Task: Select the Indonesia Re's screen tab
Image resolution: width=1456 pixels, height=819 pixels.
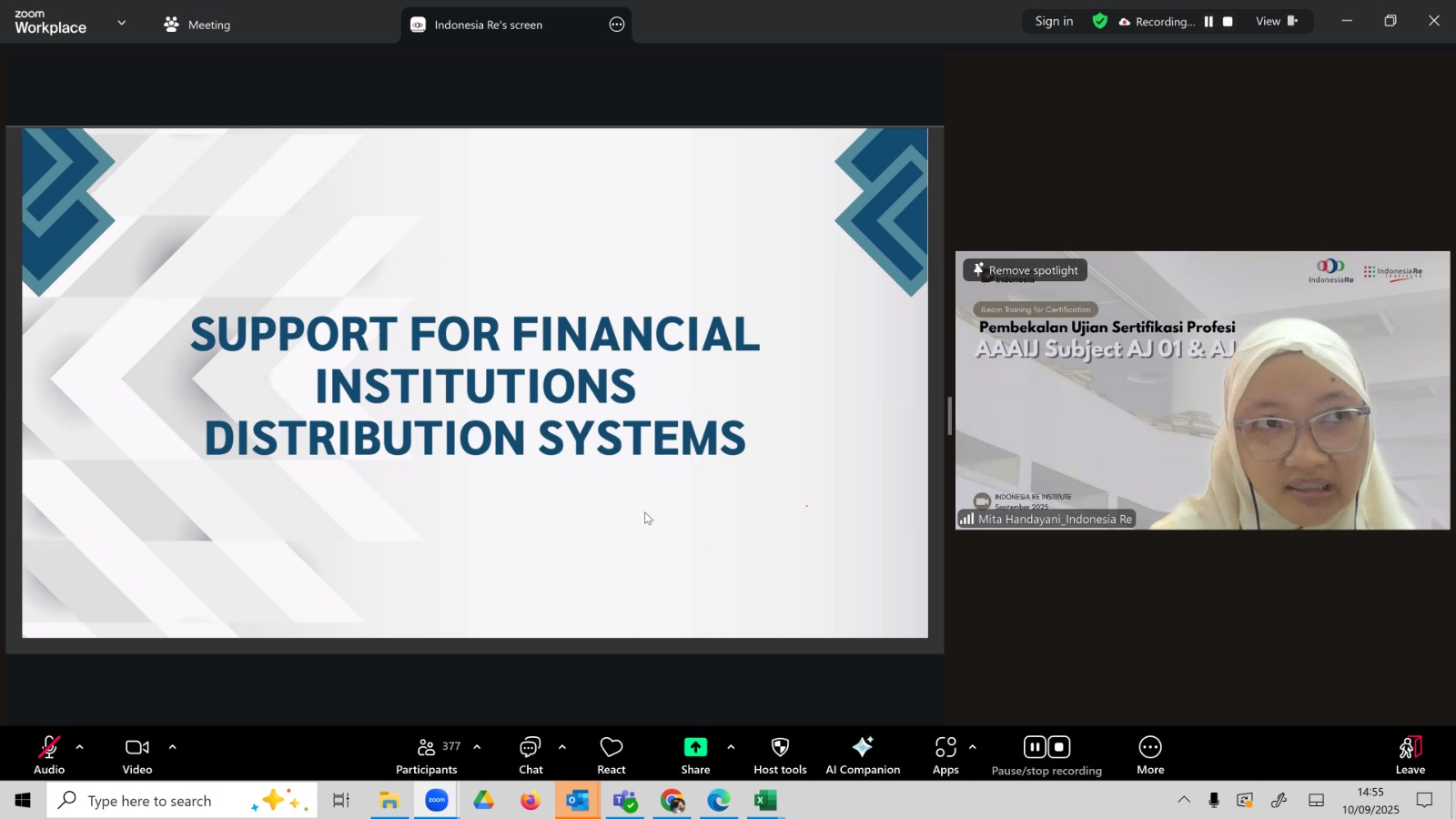Action: [488, 25]
